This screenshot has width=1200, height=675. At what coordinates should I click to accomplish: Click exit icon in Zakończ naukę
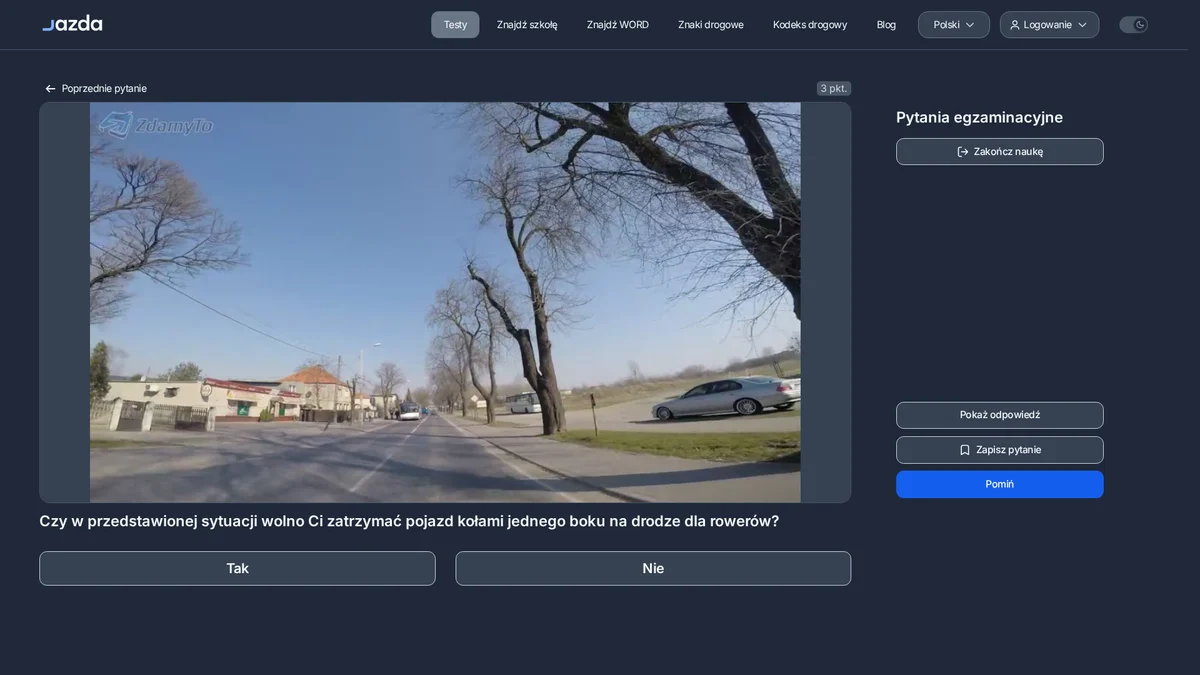(x=963, y=152)
